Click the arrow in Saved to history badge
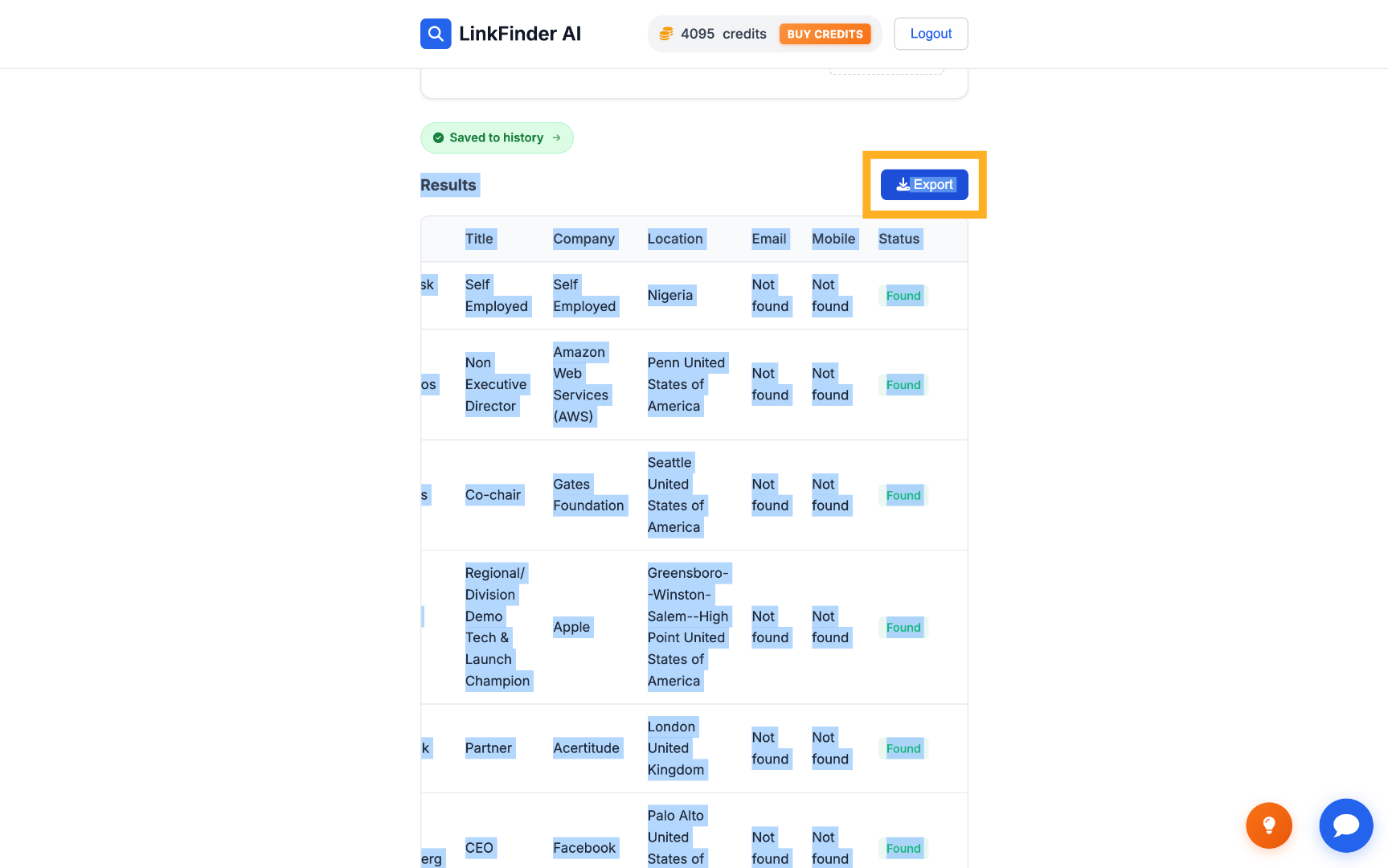The image size is (1388, 868). (556, 137)
